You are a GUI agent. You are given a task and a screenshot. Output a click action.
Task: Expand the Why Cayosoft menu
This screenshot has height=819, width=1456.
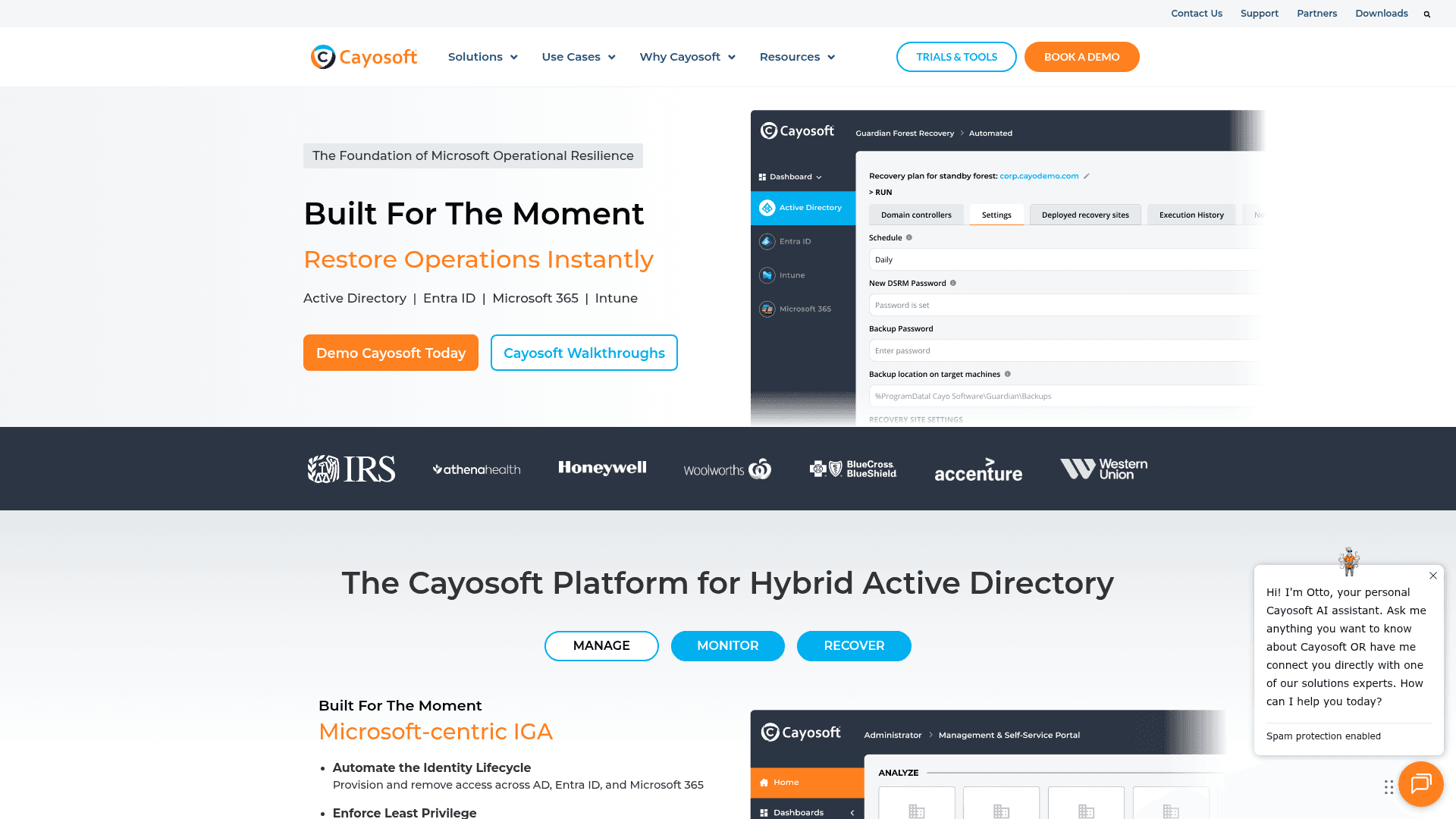[688, 57]
